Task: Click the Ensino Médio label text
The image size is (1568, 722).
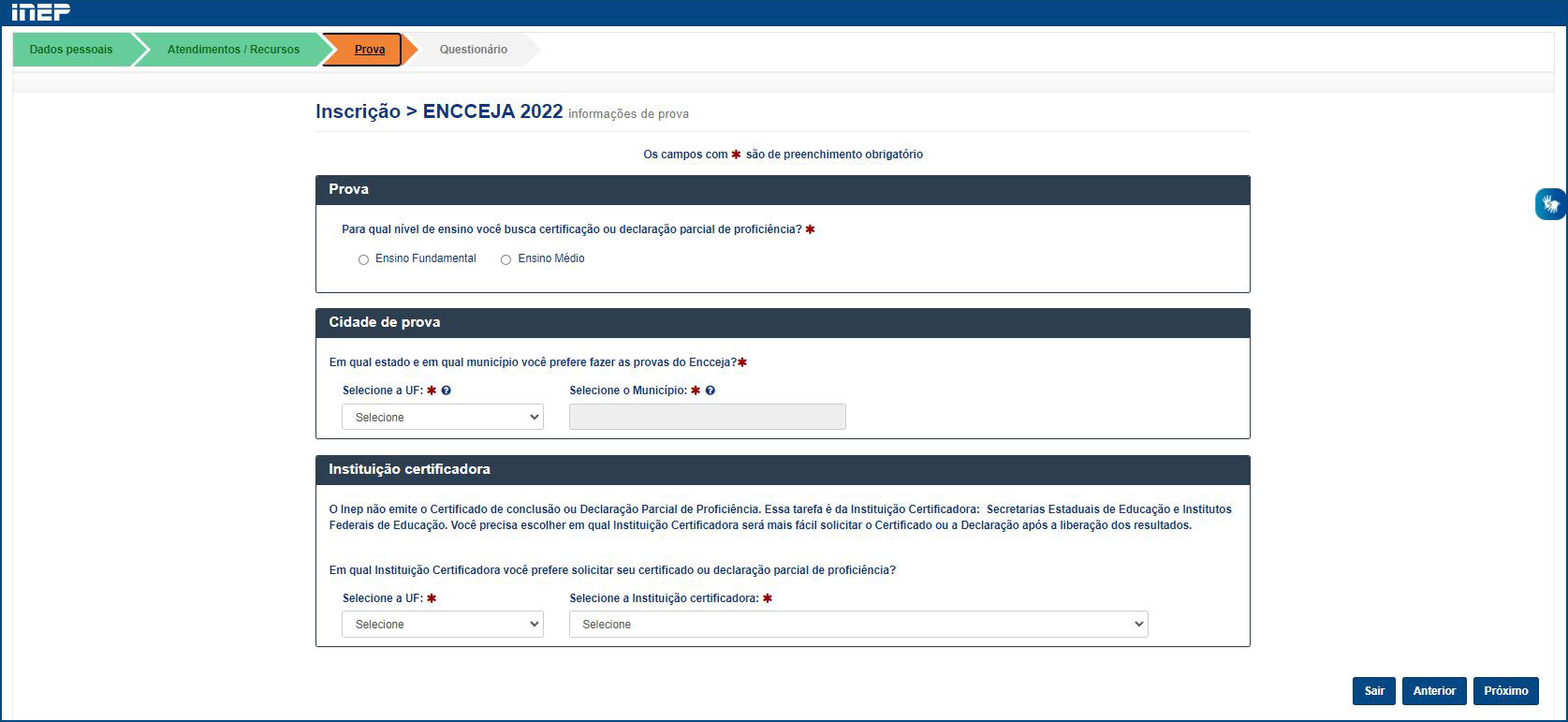Action: [x=551, y=258]
